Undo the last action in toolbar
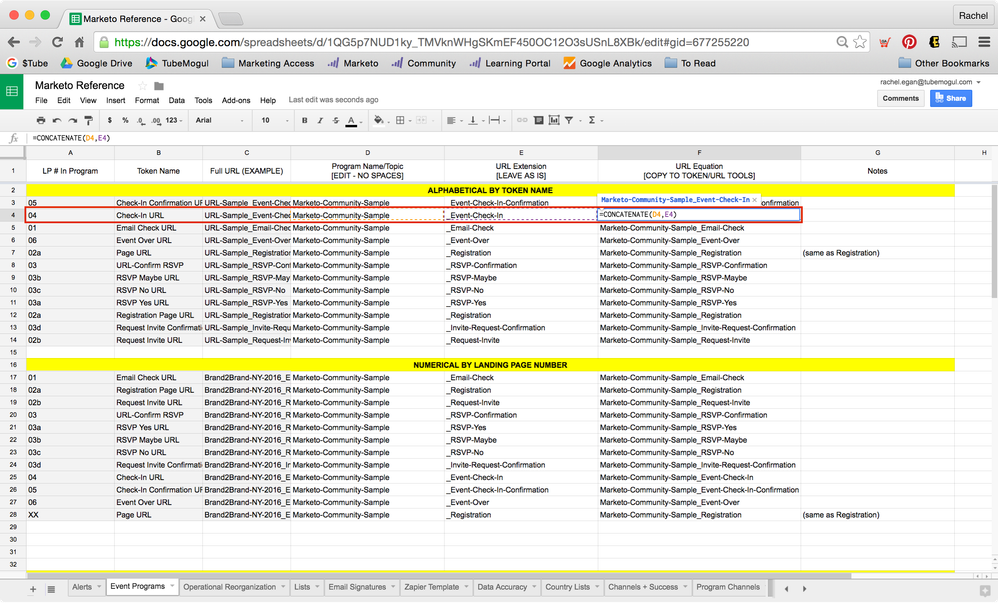Screen dimensions: 998x603 click(57, 120)
